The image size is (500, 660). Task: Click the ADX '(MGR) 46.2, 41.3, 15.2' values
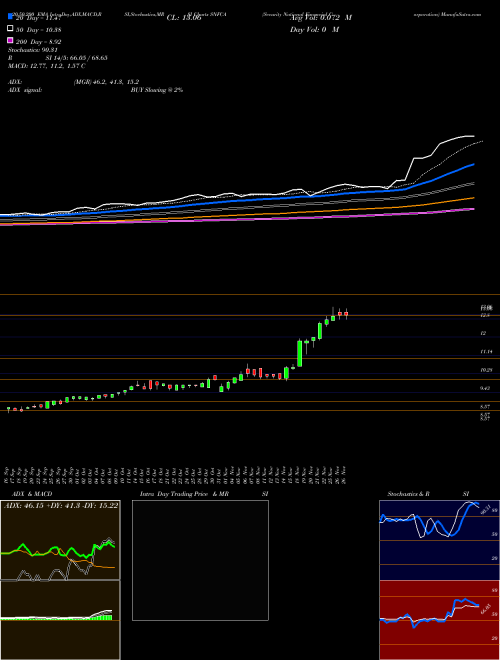click(106, 82)
